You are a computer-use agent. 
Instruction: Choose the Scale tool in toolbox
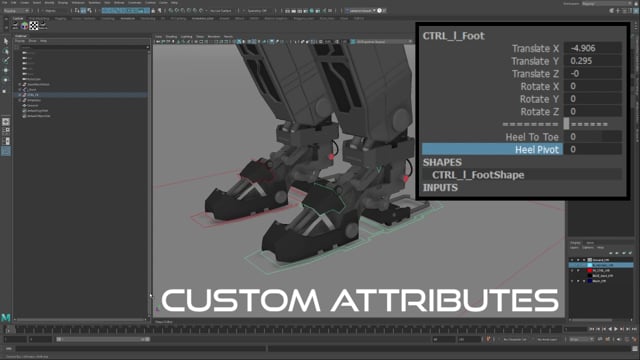(4, 91)
